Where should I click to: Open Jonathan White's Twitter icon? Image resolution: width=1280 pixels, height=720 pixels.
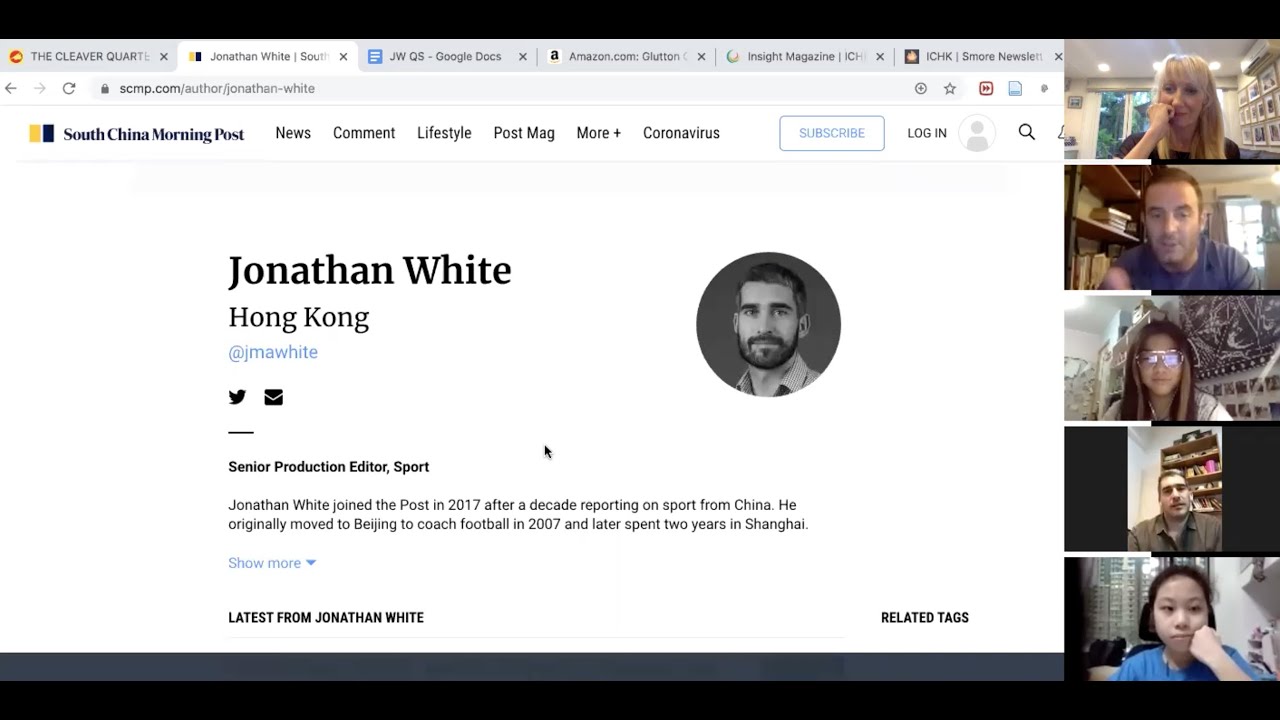[237, 397]
